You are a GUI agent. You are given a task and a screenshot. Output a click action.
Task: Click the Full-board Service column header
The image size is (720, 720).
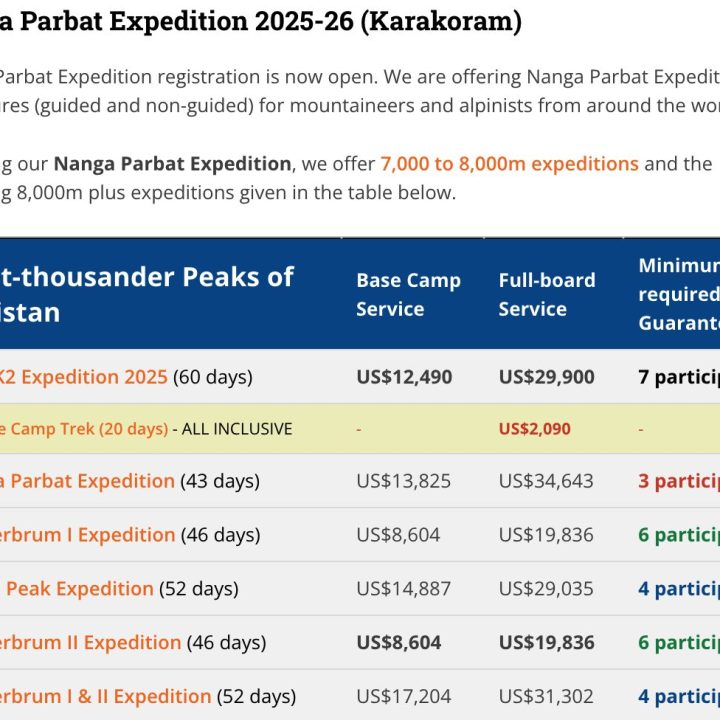[546, 295]
